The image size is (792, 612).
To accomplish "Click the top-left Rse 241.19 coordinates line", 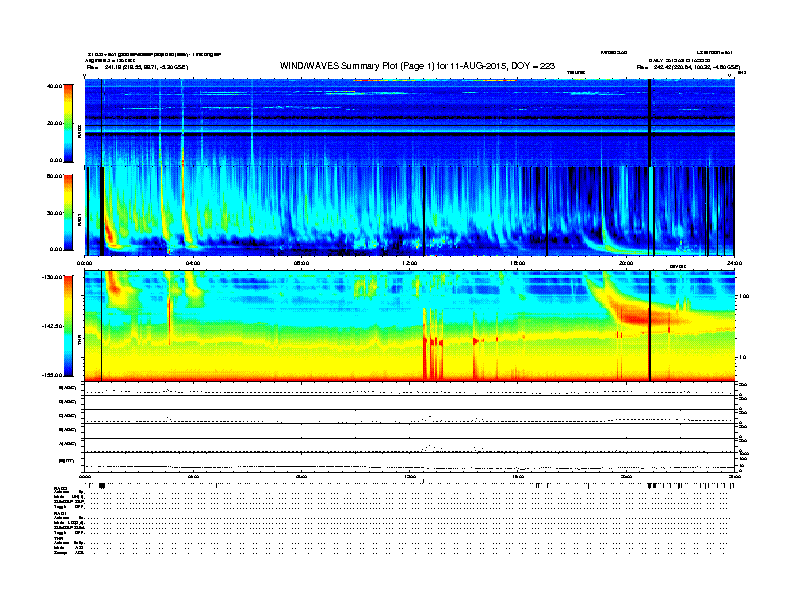I will [137, 67].
